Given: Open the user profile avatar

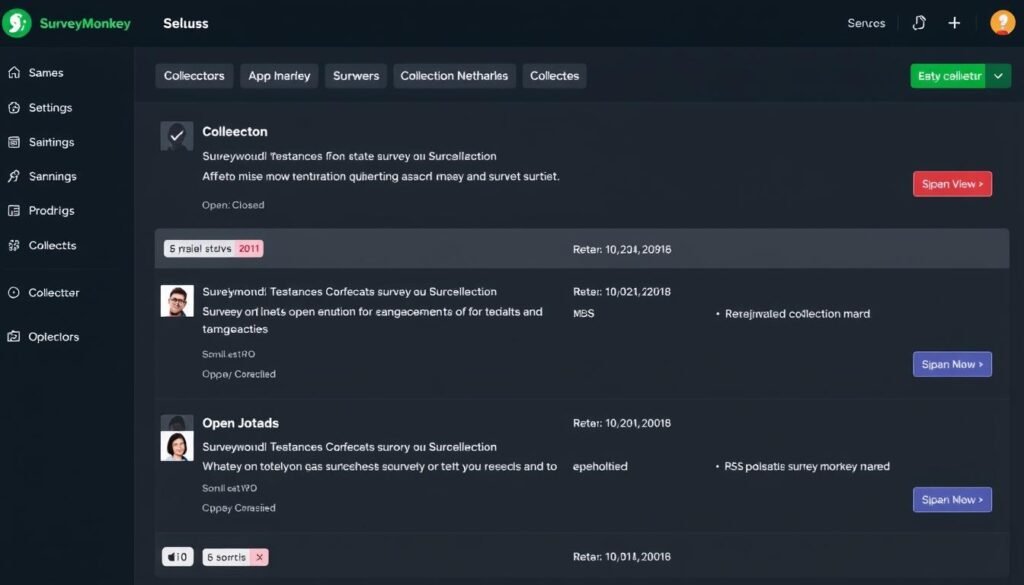Looking at the screenshot, I should pyautogui.click(x=1002, y=21).
